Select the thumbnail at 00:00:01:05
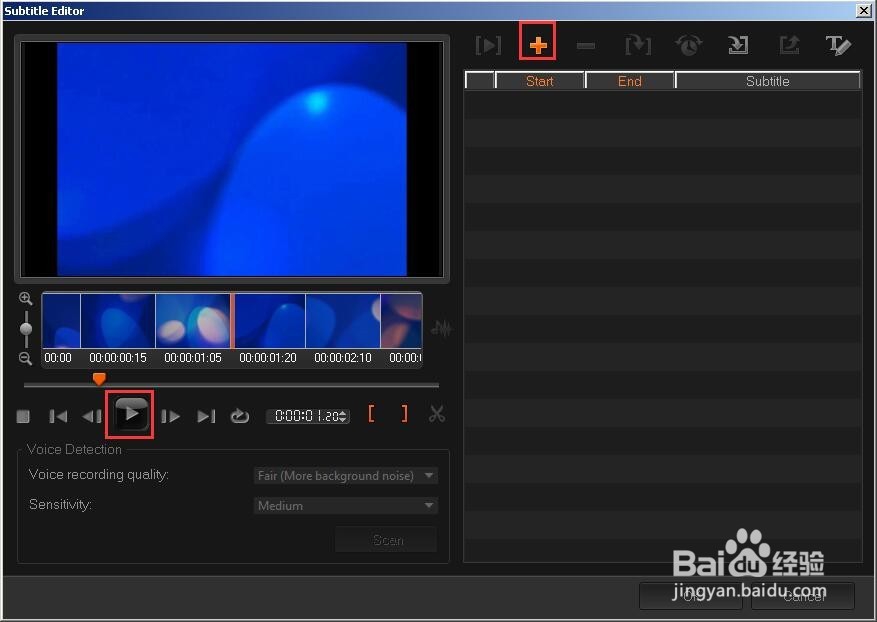The height and width of the screenshot is (622, 877). tap(193, 321)
